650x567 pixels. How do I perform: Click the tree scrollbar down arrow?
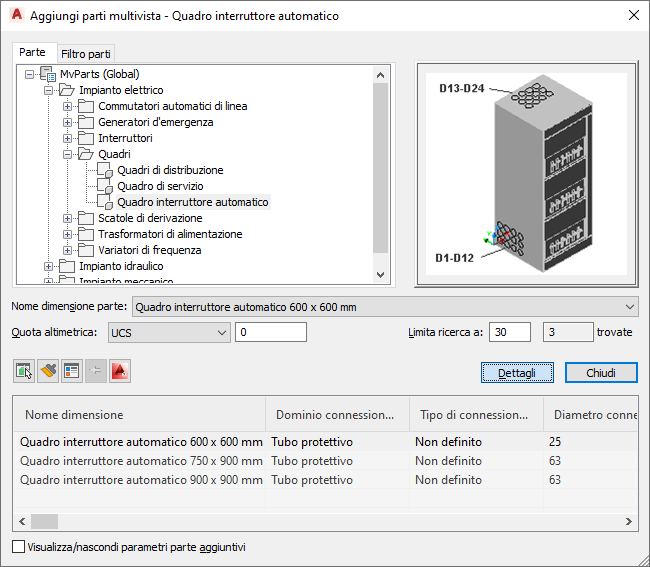click(380, 274)
